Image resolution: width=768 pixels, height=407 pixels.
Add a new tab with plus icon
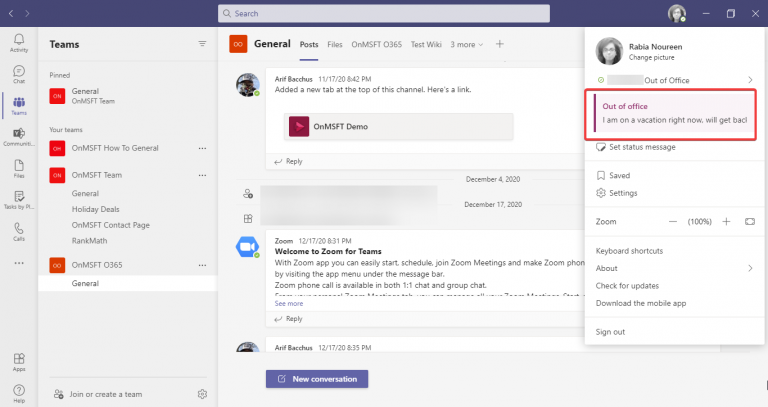(x=500, y=44)
